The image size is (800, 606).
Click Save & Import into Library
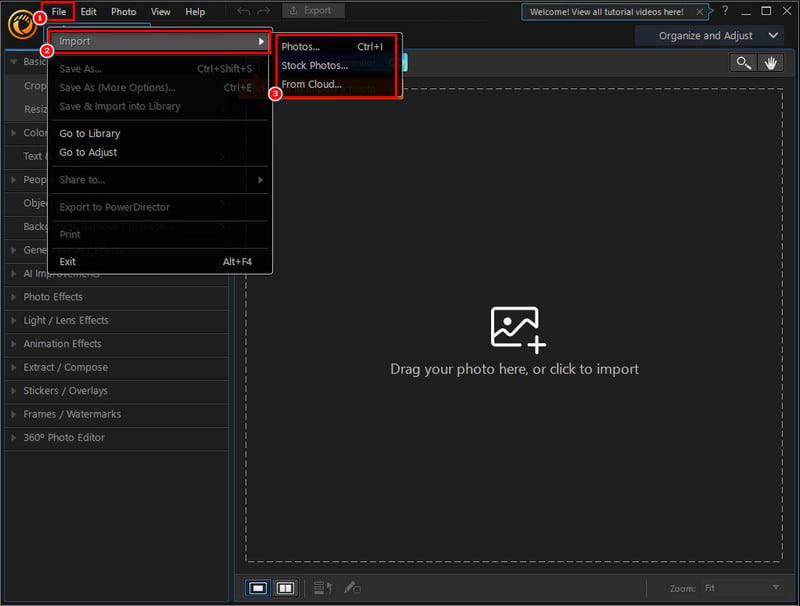click(159, 106)
